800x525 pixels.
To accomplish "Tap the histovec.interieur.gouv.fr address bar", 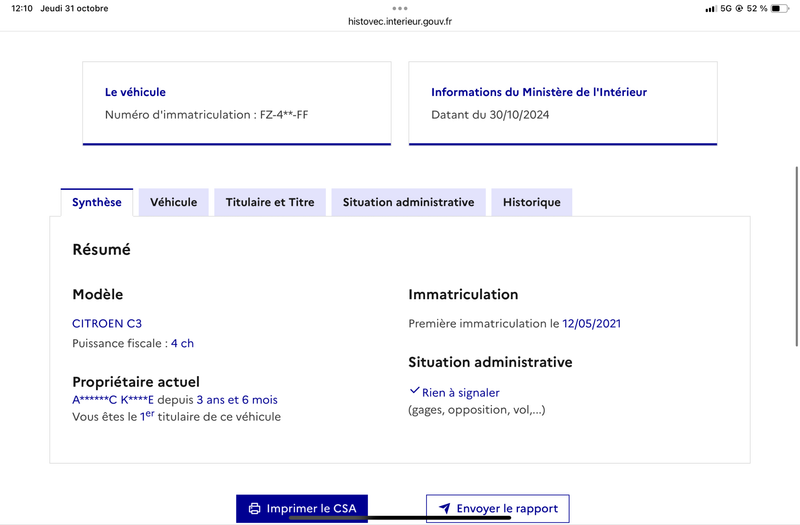I will pos(400,21).
